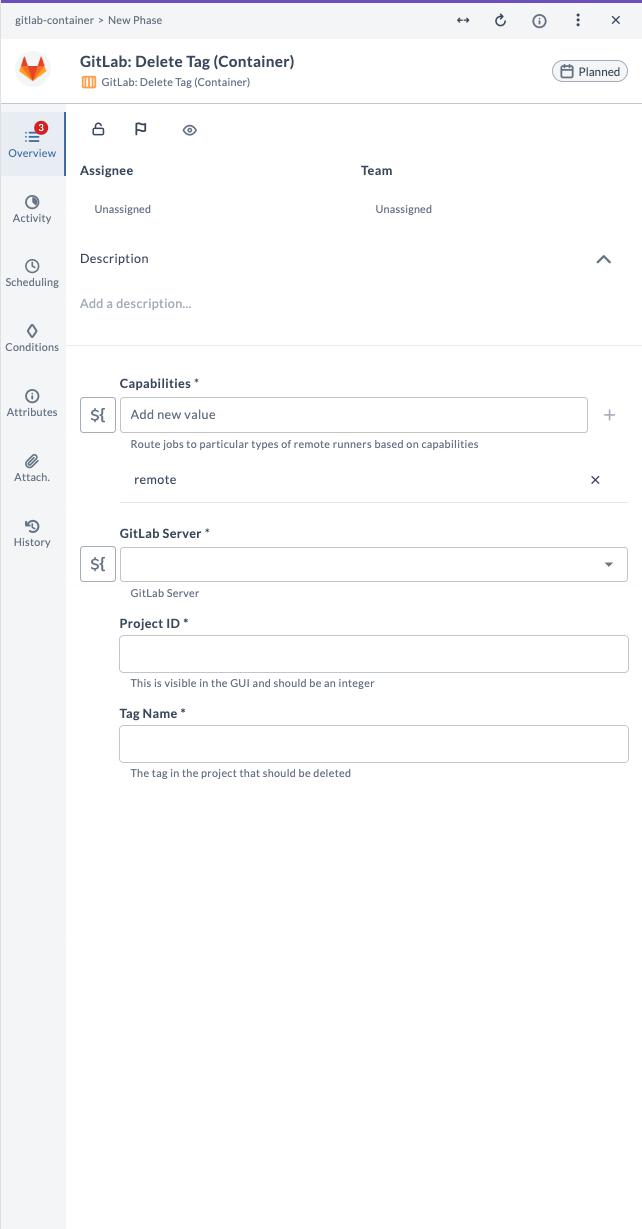Toggle variable mode for GitLab Server
642x1229 pixels.
(98, 564)
